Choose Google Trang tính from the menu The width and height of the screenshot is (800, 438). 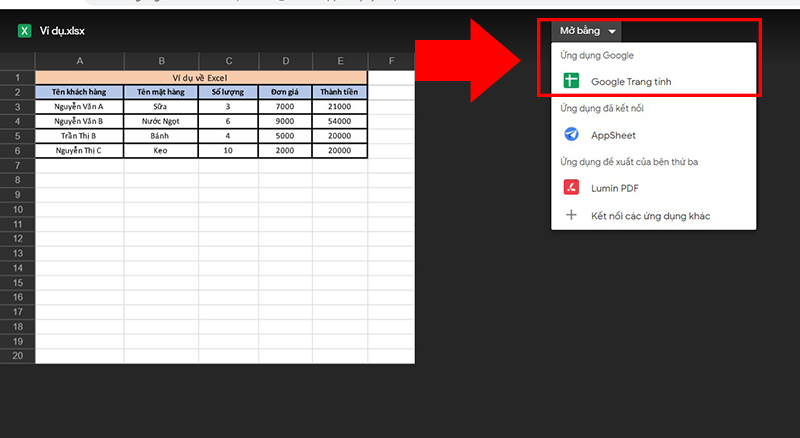pyautogui.click(x=654, y=81)
